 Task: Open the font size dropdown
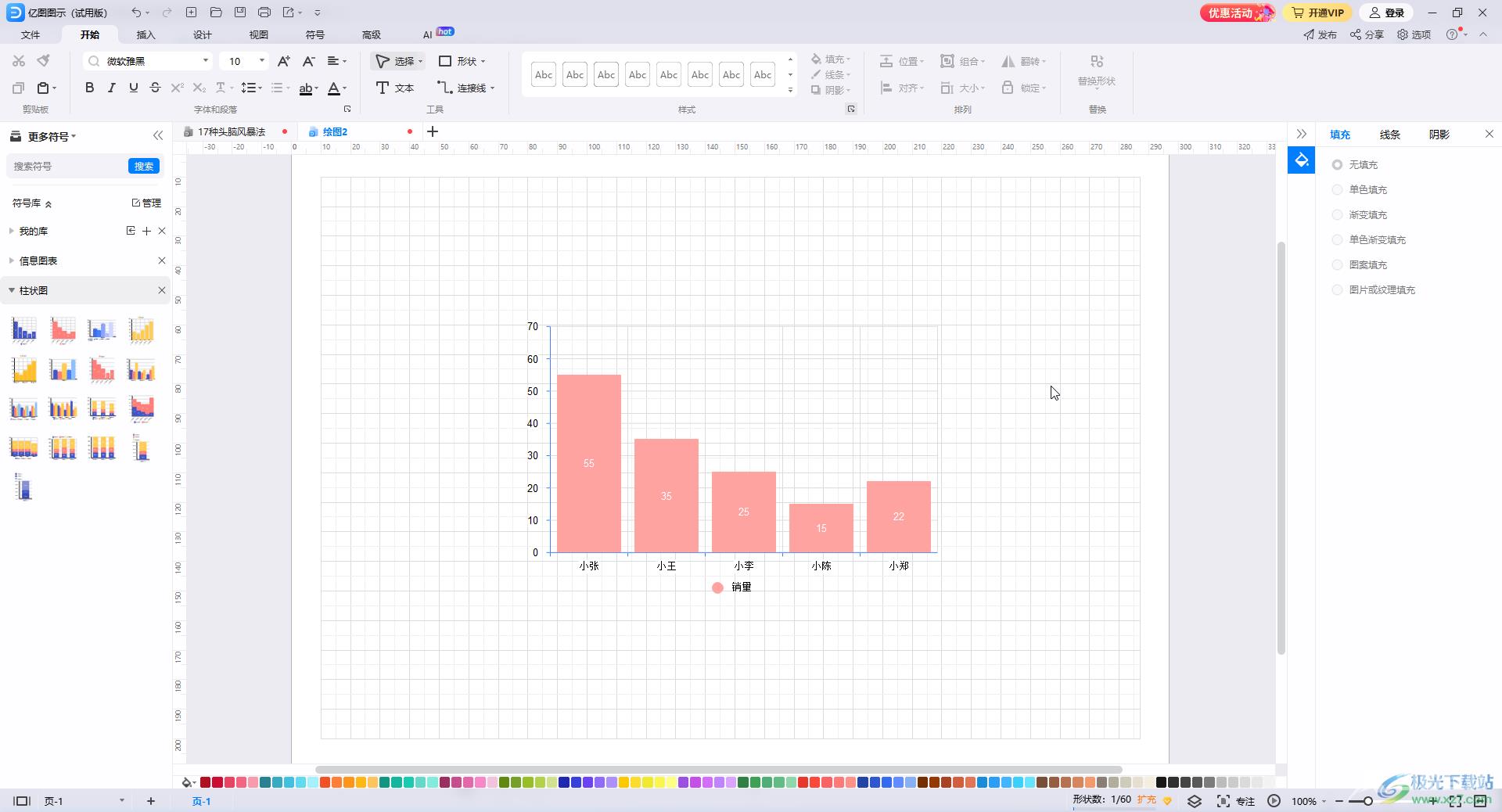(x=262, y=61)
